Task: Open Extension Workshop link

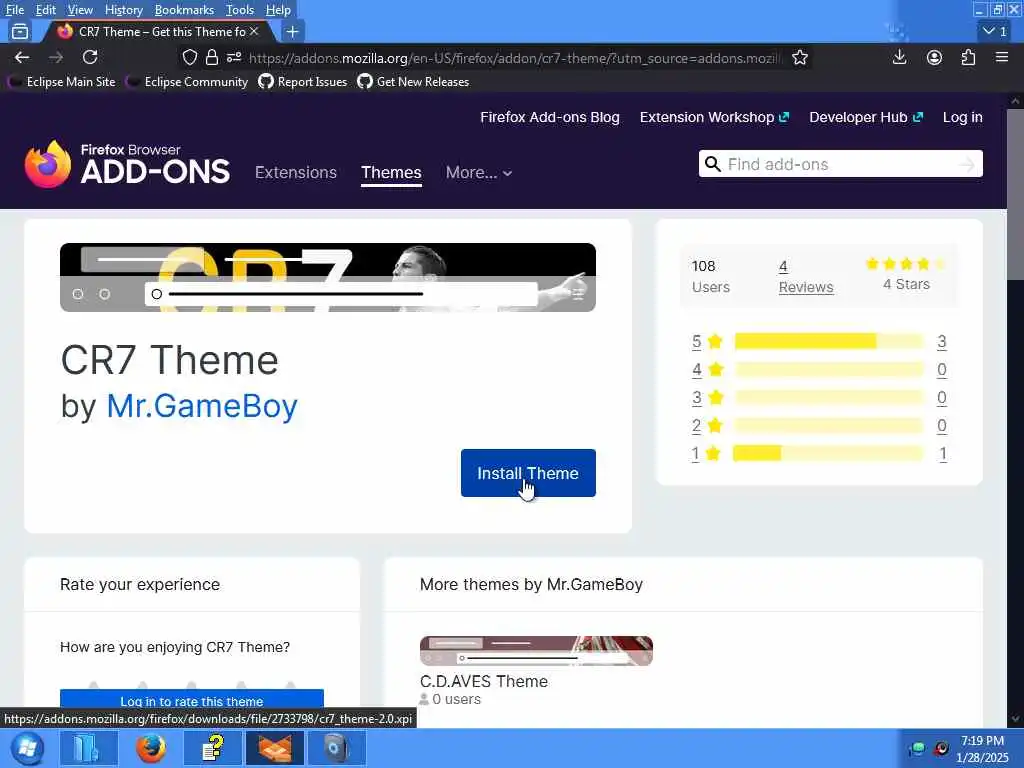Action: (x=714, y=118)
